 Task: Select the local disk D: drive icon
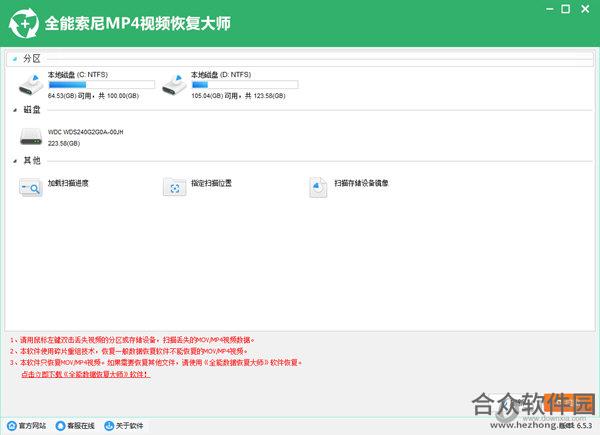click(174, 85)
